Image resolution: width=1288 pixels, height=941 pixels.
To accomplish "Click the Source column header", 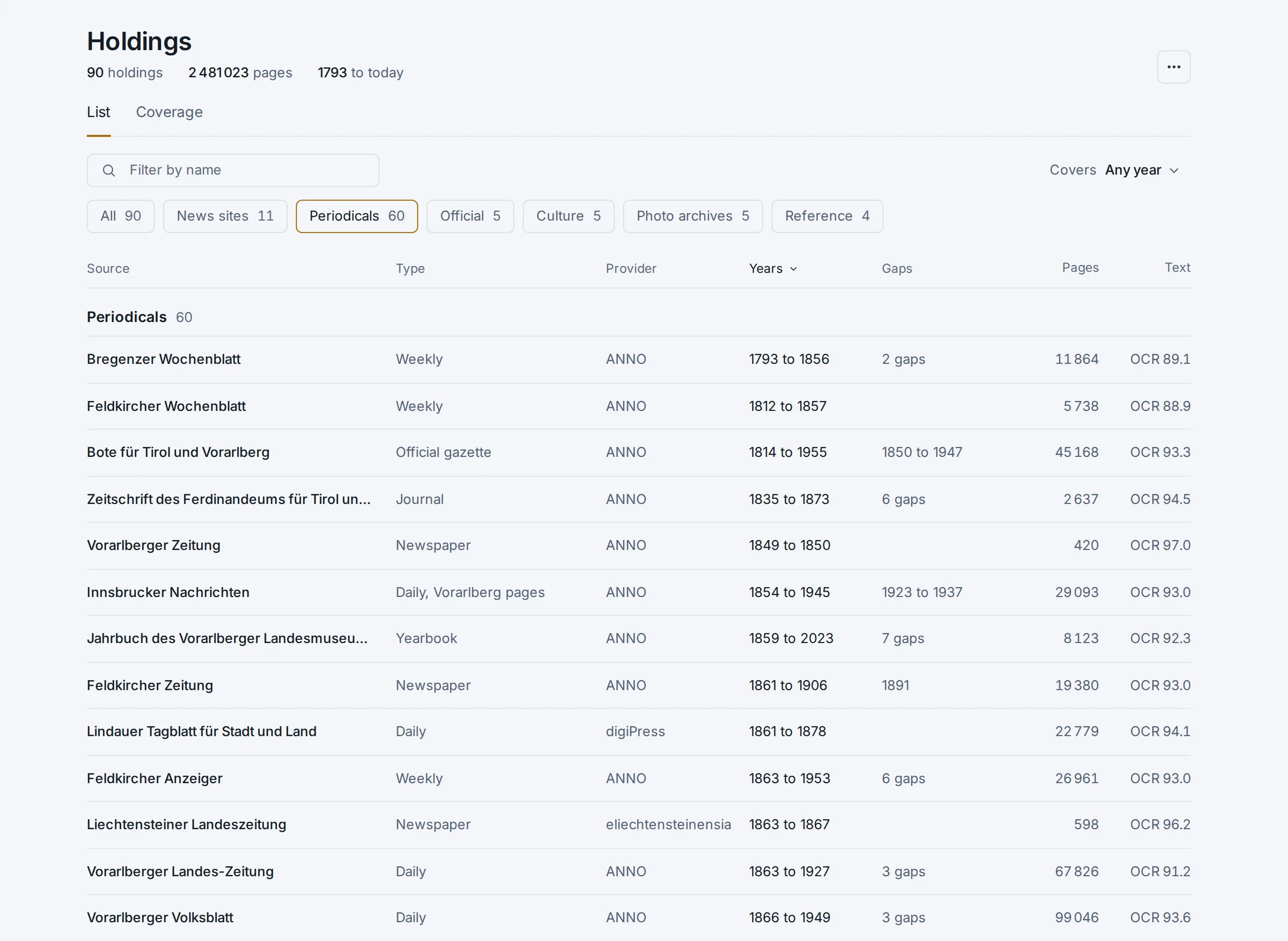I will tap(108, 268).
